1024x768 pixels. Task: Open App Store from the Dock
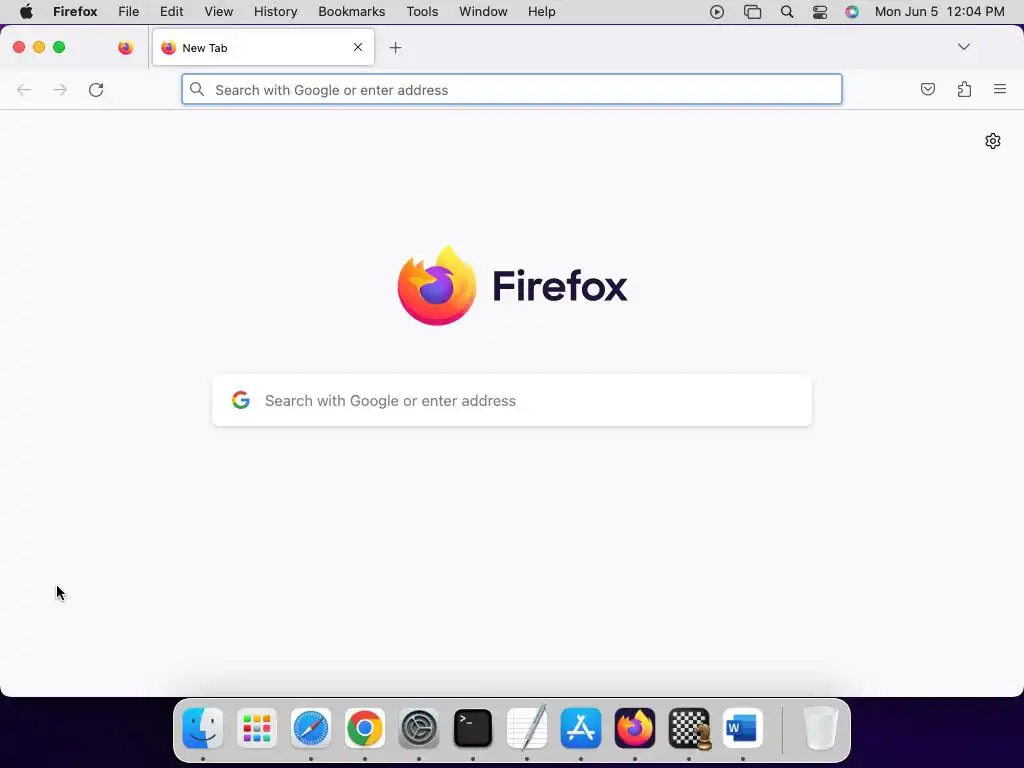click(581, 728)
